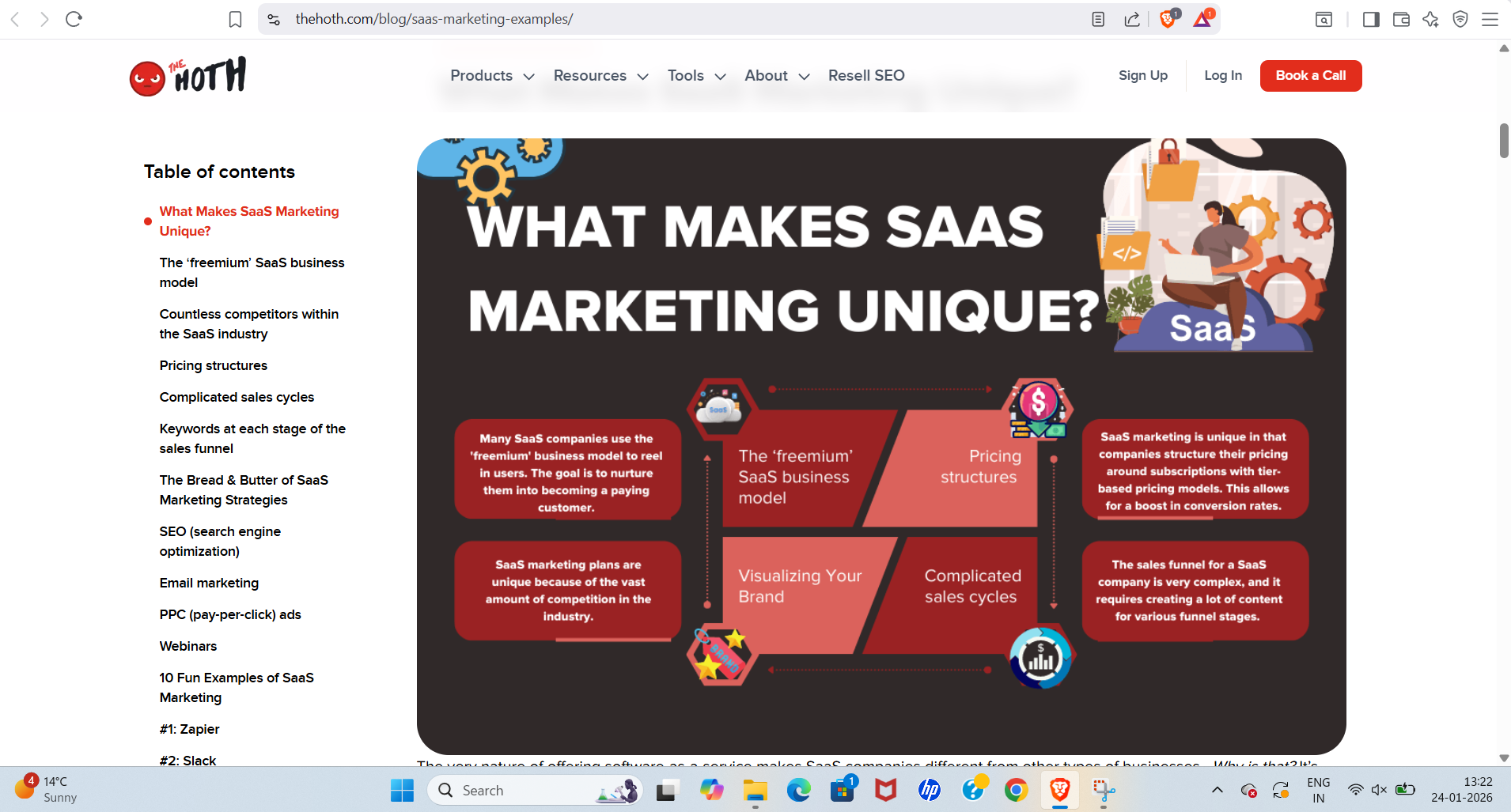The image size is (1511, 812).
Task: Open the Brave VPN shield icon
Action: pyautogui.click(x=1460, y=19)
